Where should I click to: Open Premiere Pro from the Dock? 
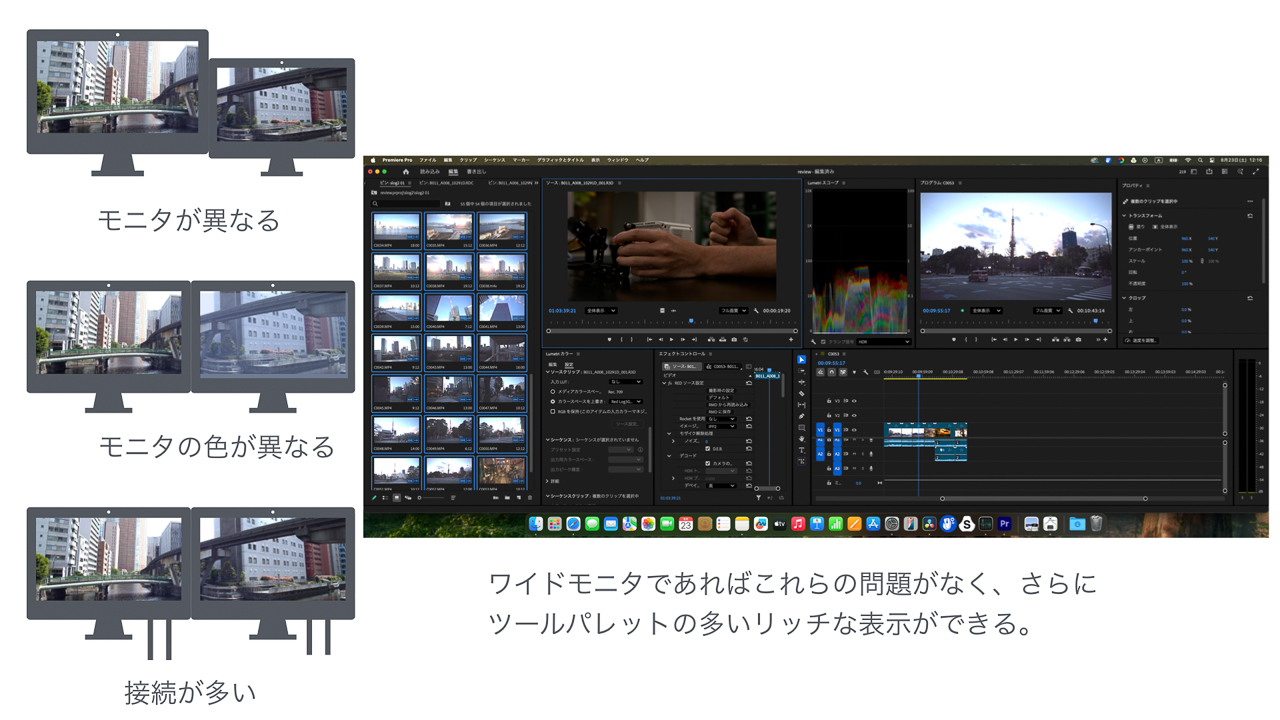[x=1004, y=524]
